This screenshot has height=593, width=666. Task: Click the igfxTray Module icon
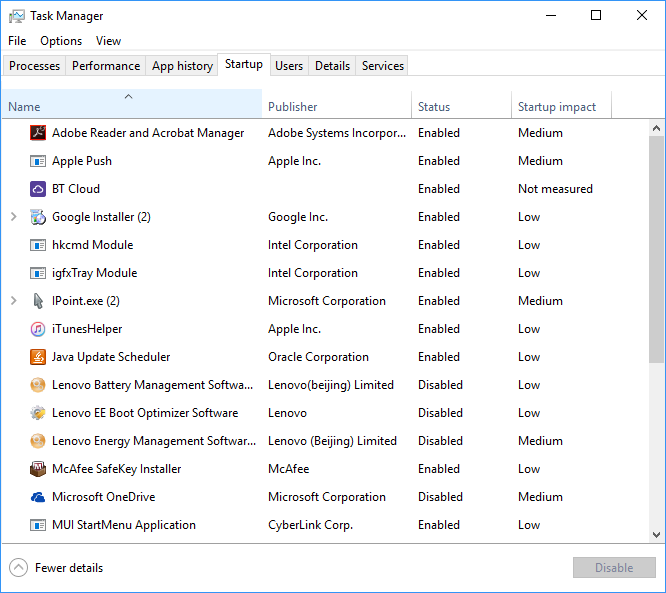coord(38,273)
